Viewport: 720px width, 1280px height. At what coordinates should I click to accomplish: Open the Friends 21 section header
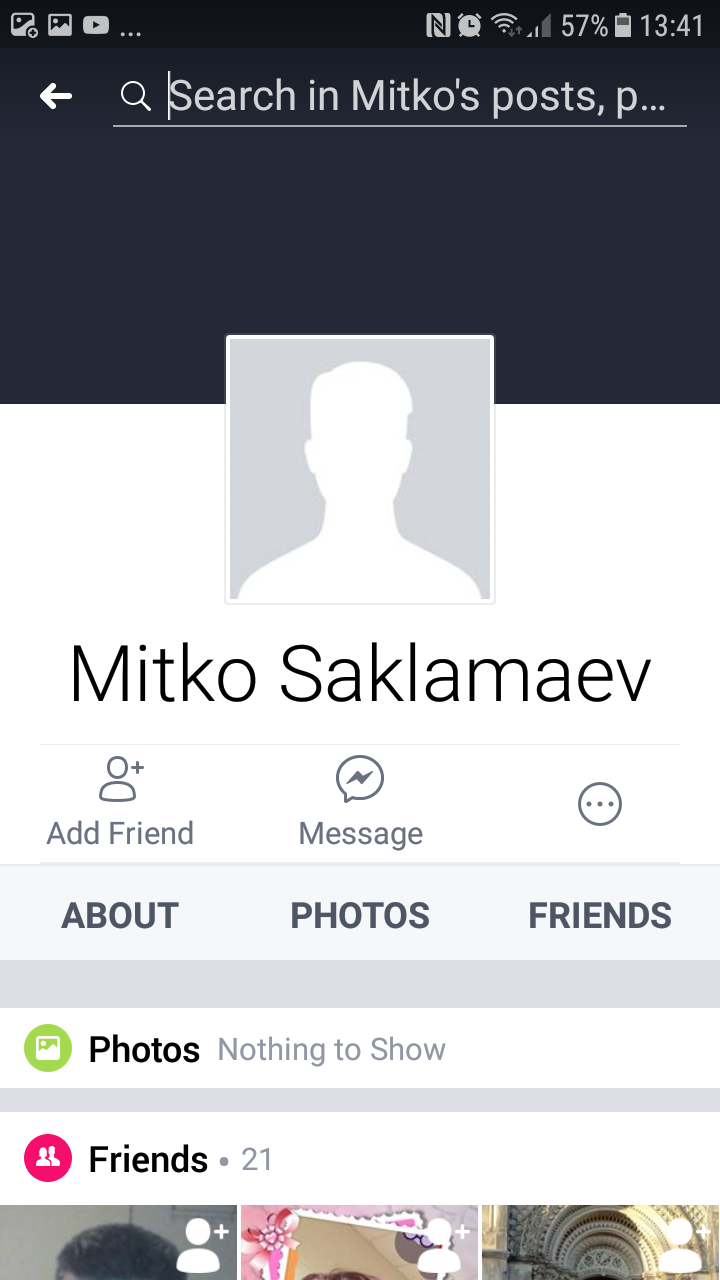360,1159
